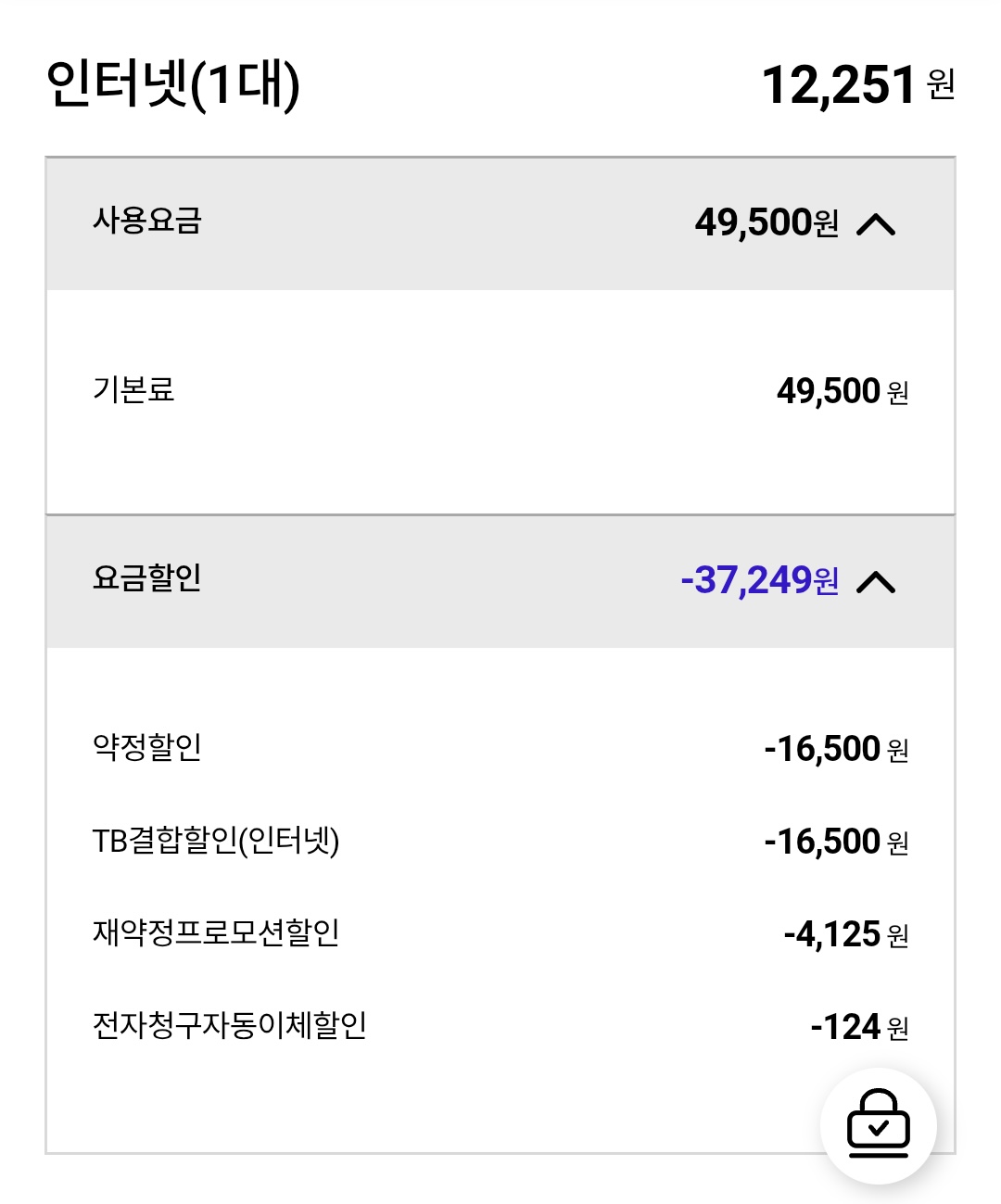Collapse the 요금할인 section chevron
Image resolution: width=1001 pixels, height=1204 pixels.
coord(876,581)
